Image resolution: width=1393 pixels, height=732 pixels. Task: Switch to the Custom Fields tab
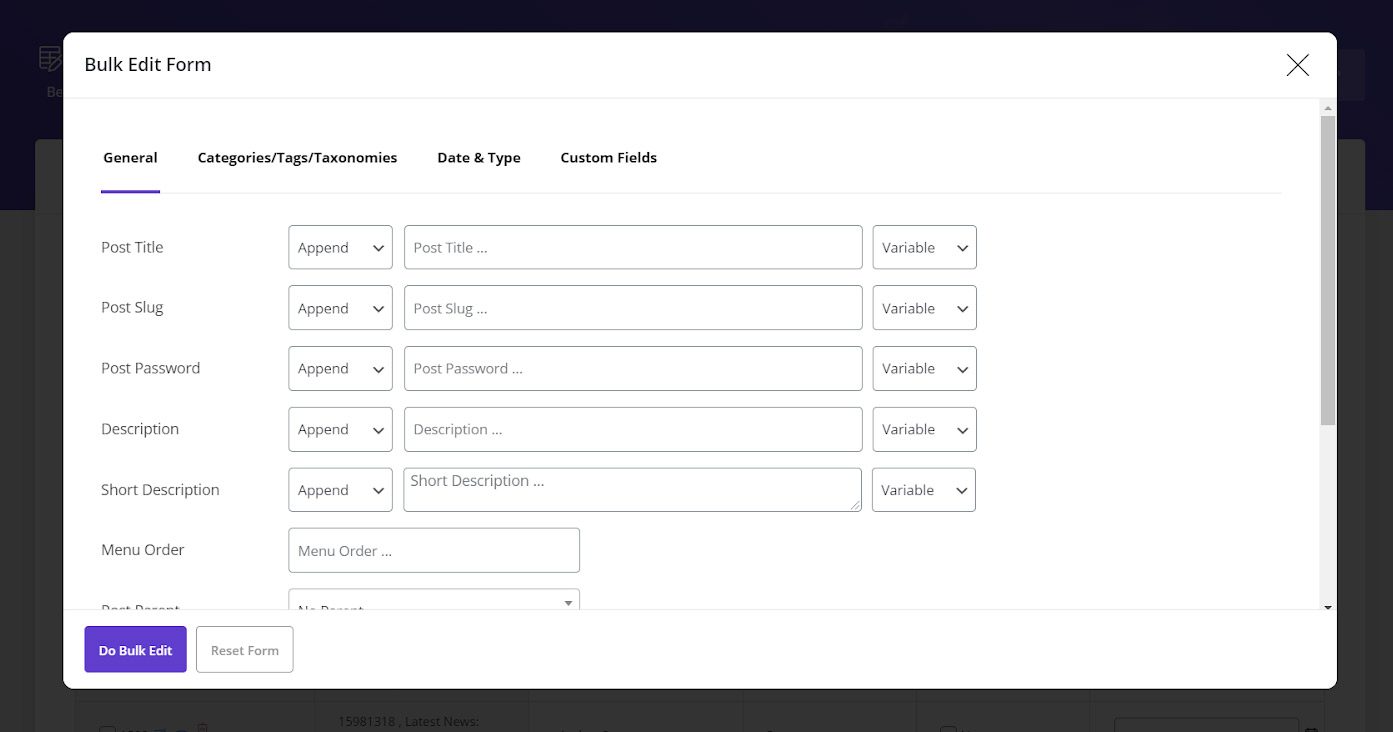pos(608,158)
